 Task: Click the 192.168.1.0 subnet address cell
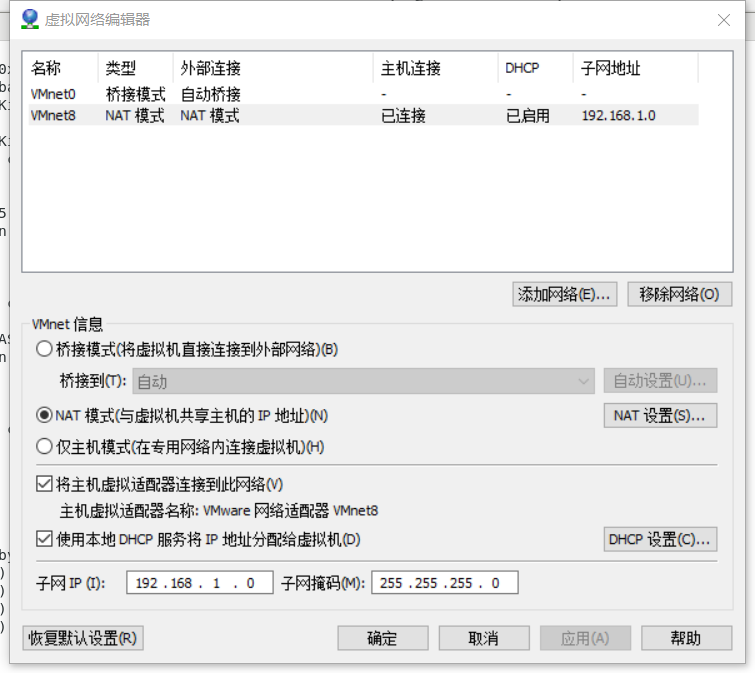point(619,116)
